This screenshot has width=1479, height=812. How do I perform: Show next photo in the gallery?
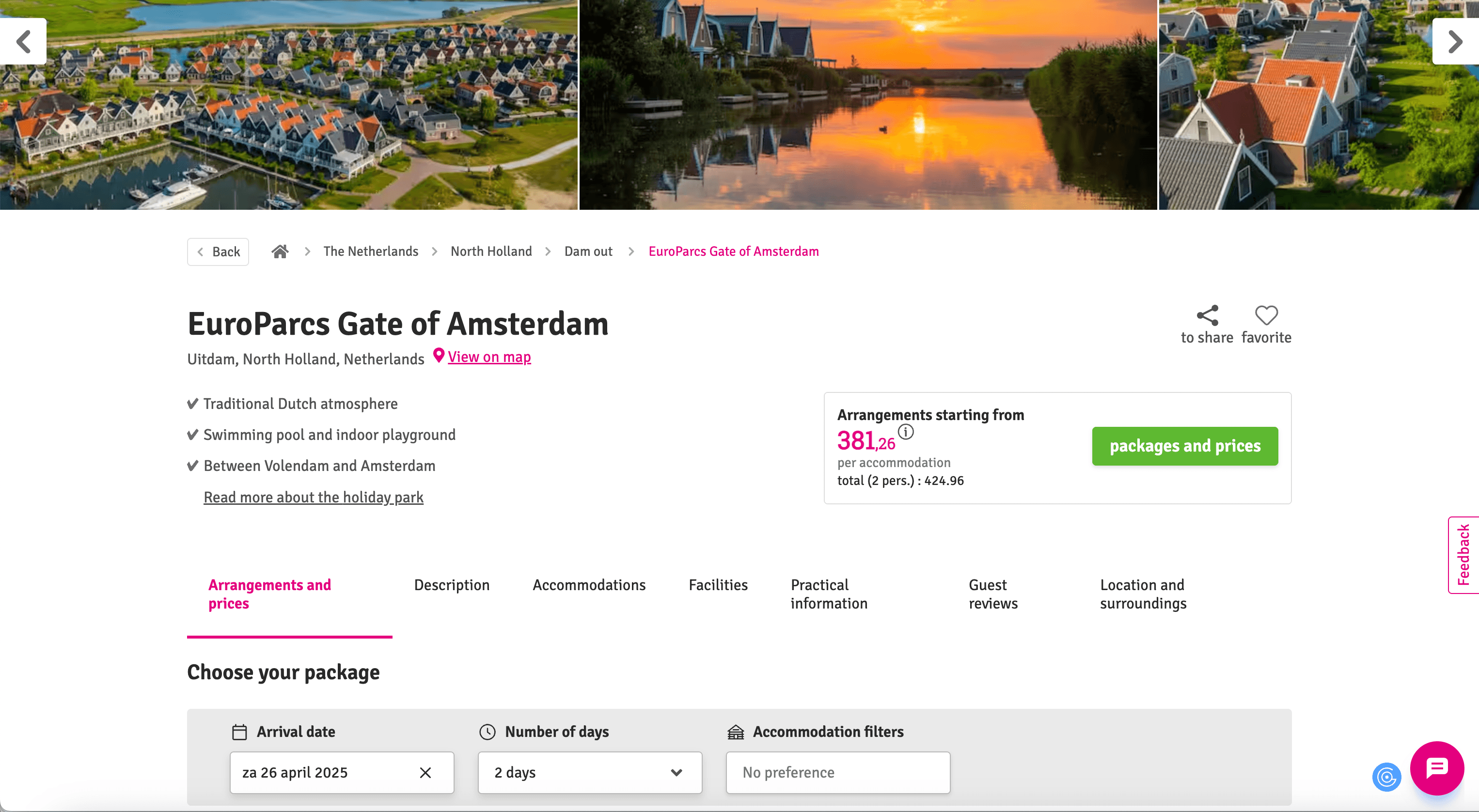[1455, 41]
